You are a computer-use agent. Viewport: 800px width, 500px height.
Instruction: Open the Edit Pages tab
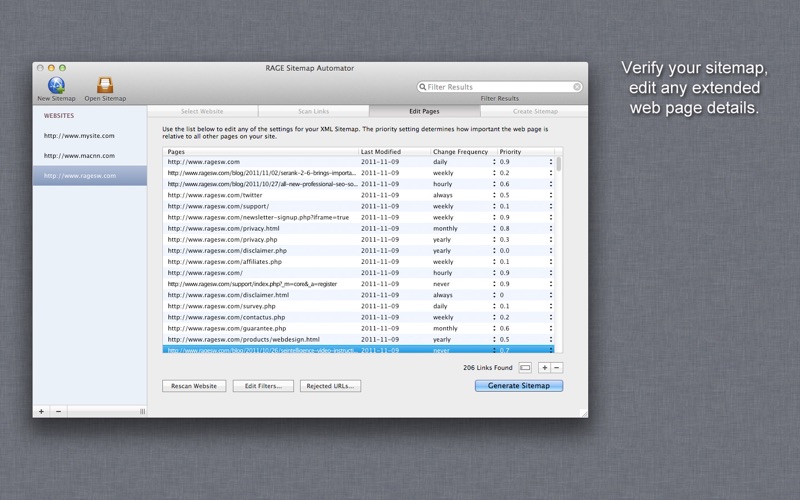424,111
